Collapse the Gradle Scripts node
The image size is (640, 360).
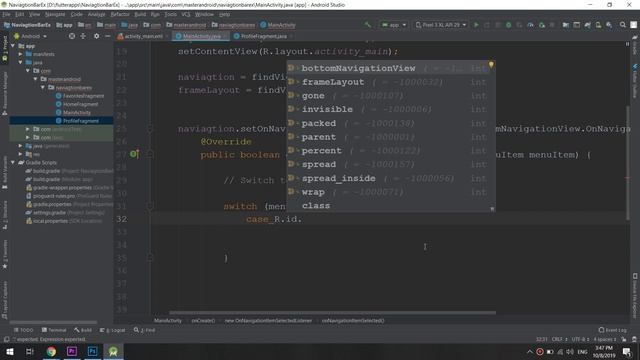[13, 162]
